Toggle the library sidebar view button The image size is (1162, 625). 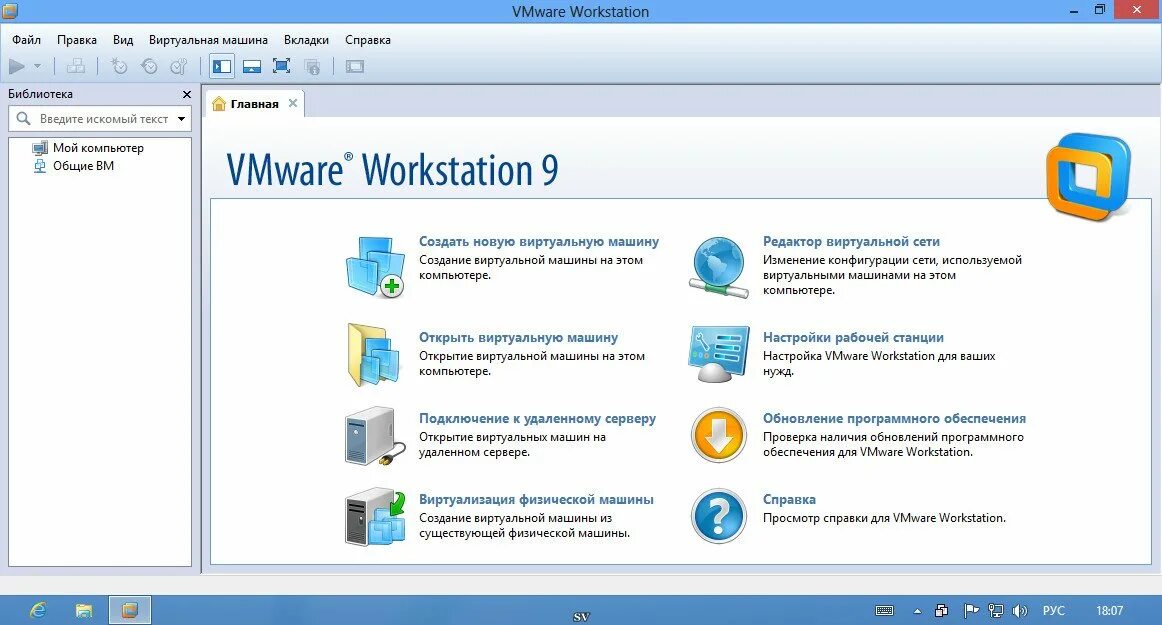pyautogui.click(x=222, y=67)
